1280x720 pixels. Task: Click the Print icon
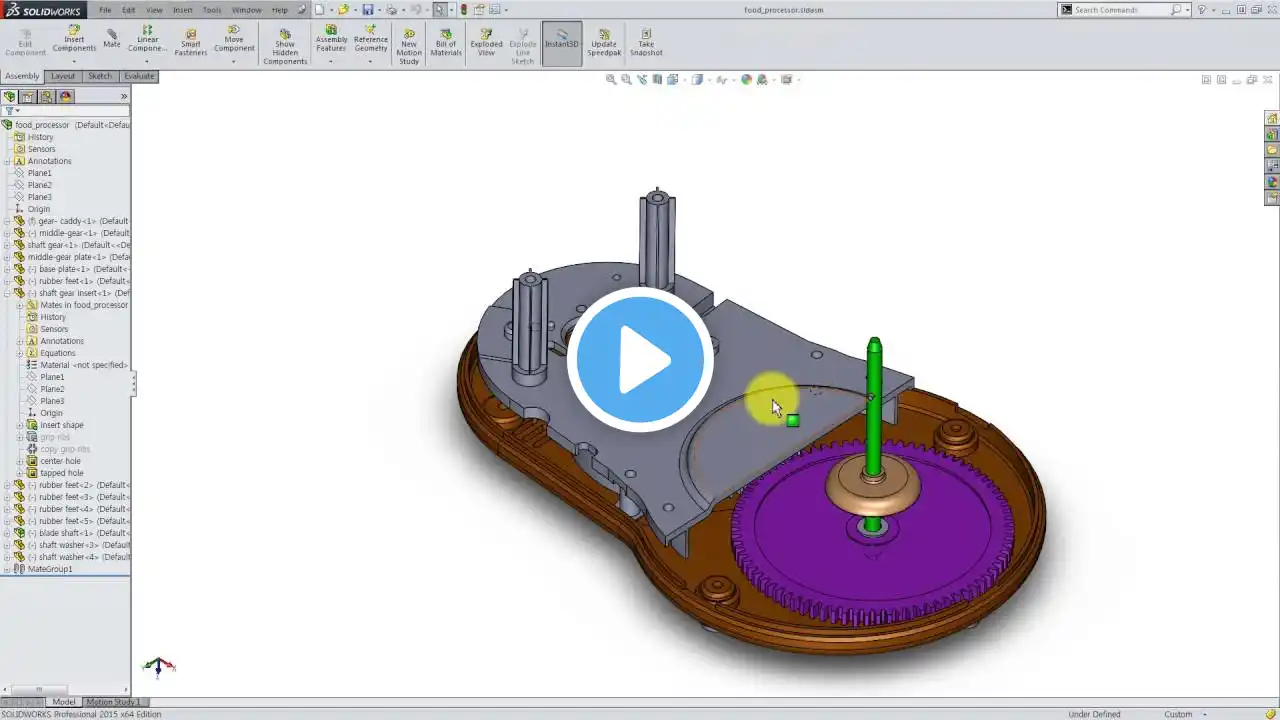(x=392, y=9)
